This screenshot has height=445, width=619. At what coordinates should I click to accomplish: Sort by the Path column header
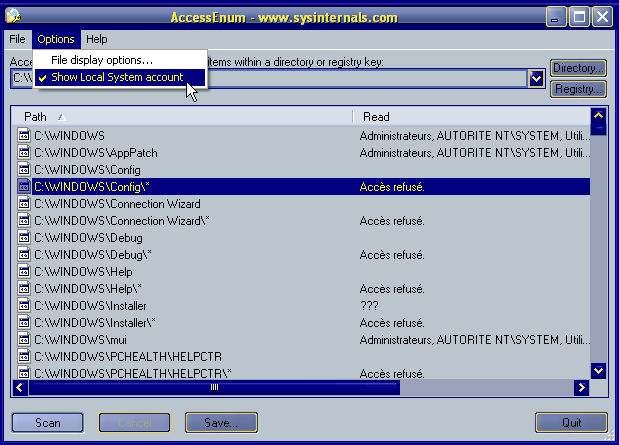coord(182,117)
